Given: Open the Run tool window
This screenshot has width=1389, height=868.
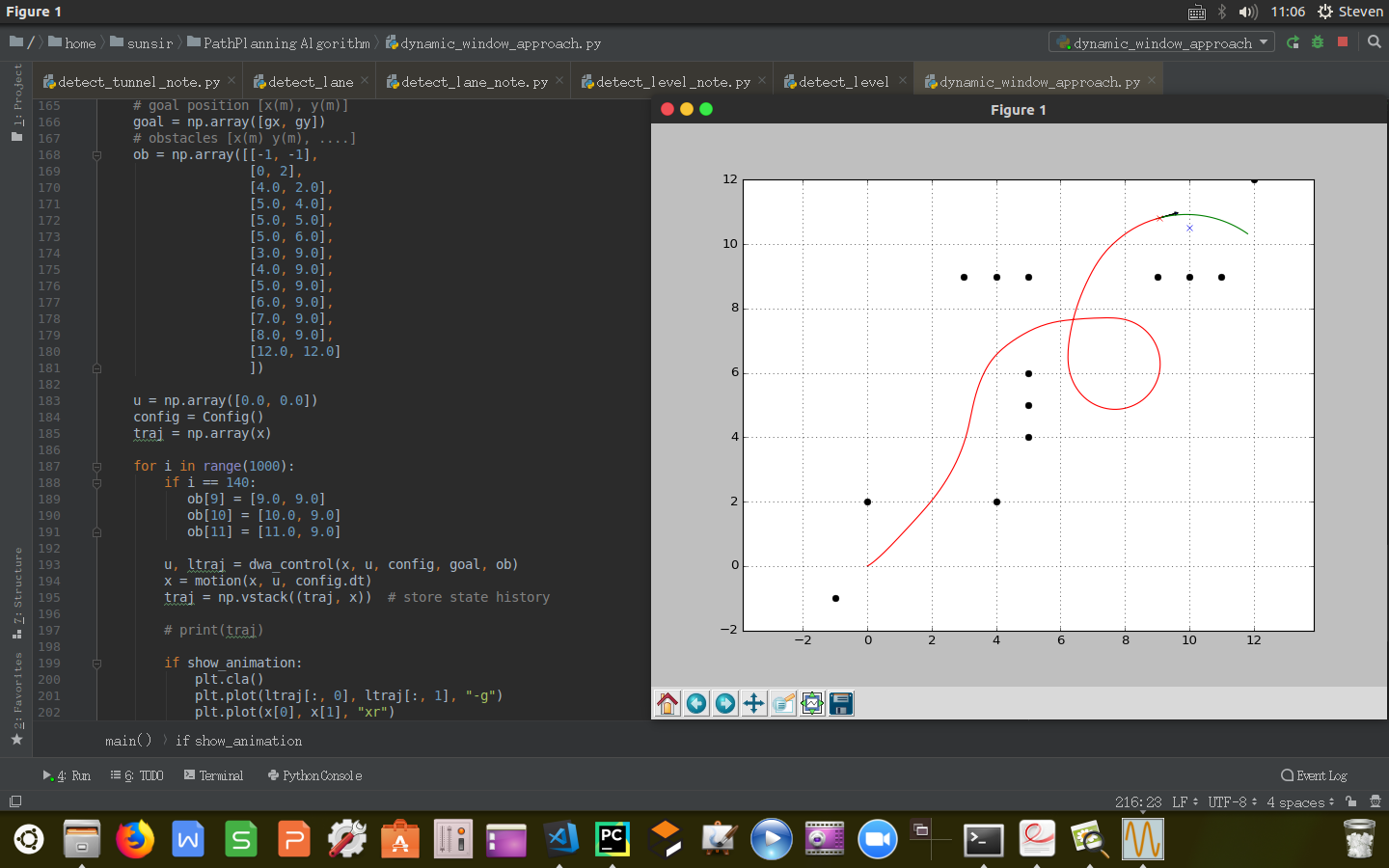Looking at the screenshot, I should point(67,775).
